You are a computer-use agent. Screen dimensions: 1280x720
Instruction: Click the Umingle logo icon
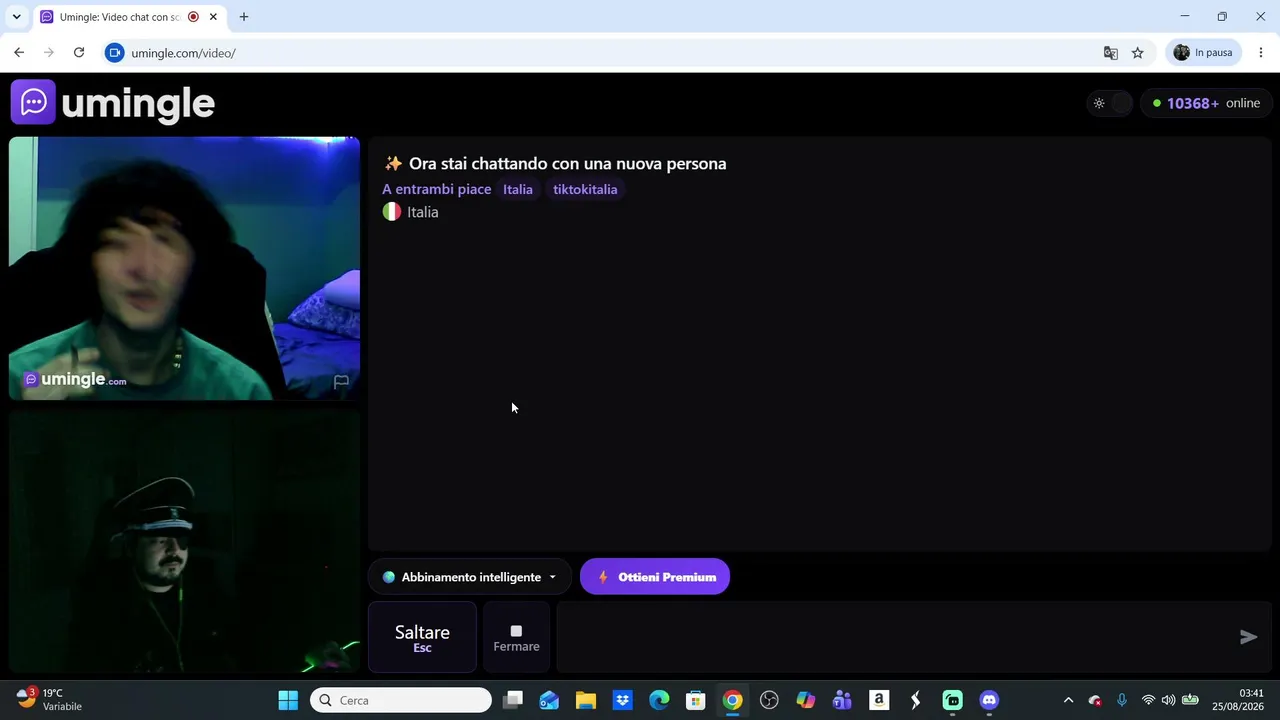tap(33, 102)
